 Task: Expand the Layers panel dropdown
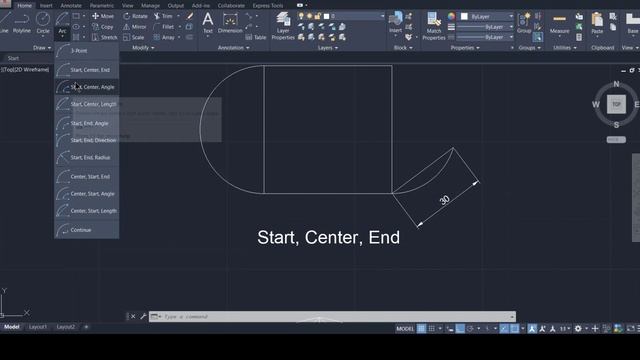coord(327,48)
